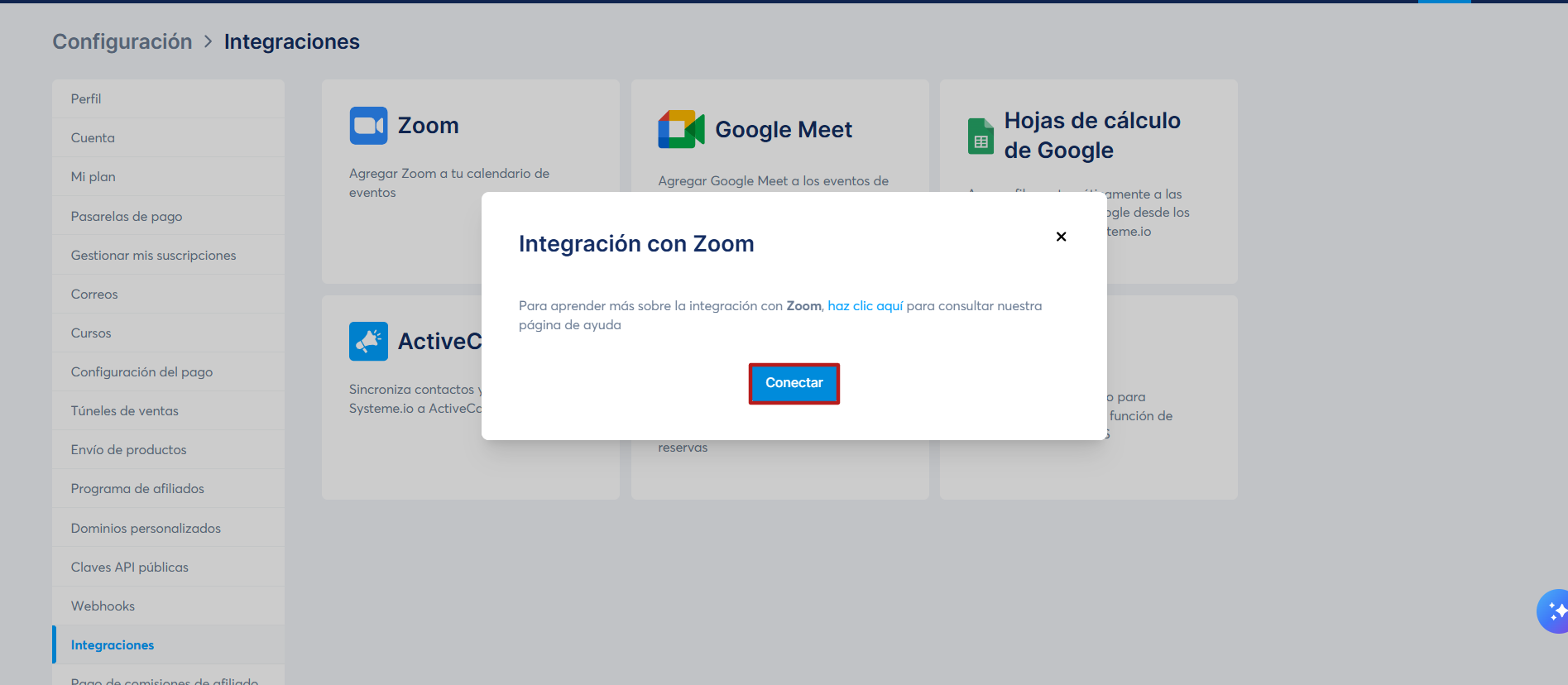Select Mi plan in the sidebar
Screen dimensions: 1568x685
point(168,177)
